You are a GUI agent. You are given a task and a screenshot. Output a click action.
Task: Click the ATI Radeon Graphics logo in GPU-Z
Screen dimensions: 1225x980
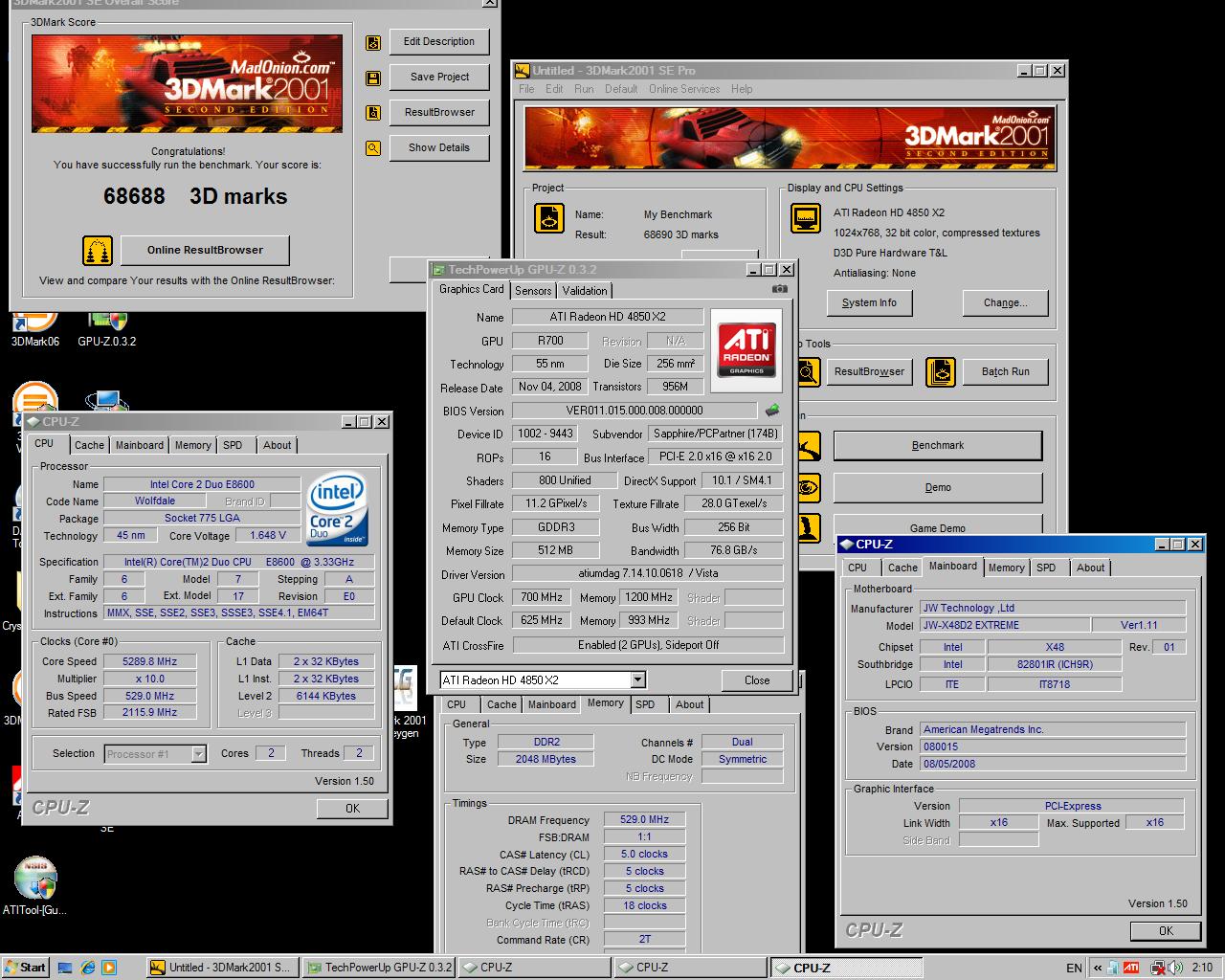pyautogui.click(x=746, y=349)
